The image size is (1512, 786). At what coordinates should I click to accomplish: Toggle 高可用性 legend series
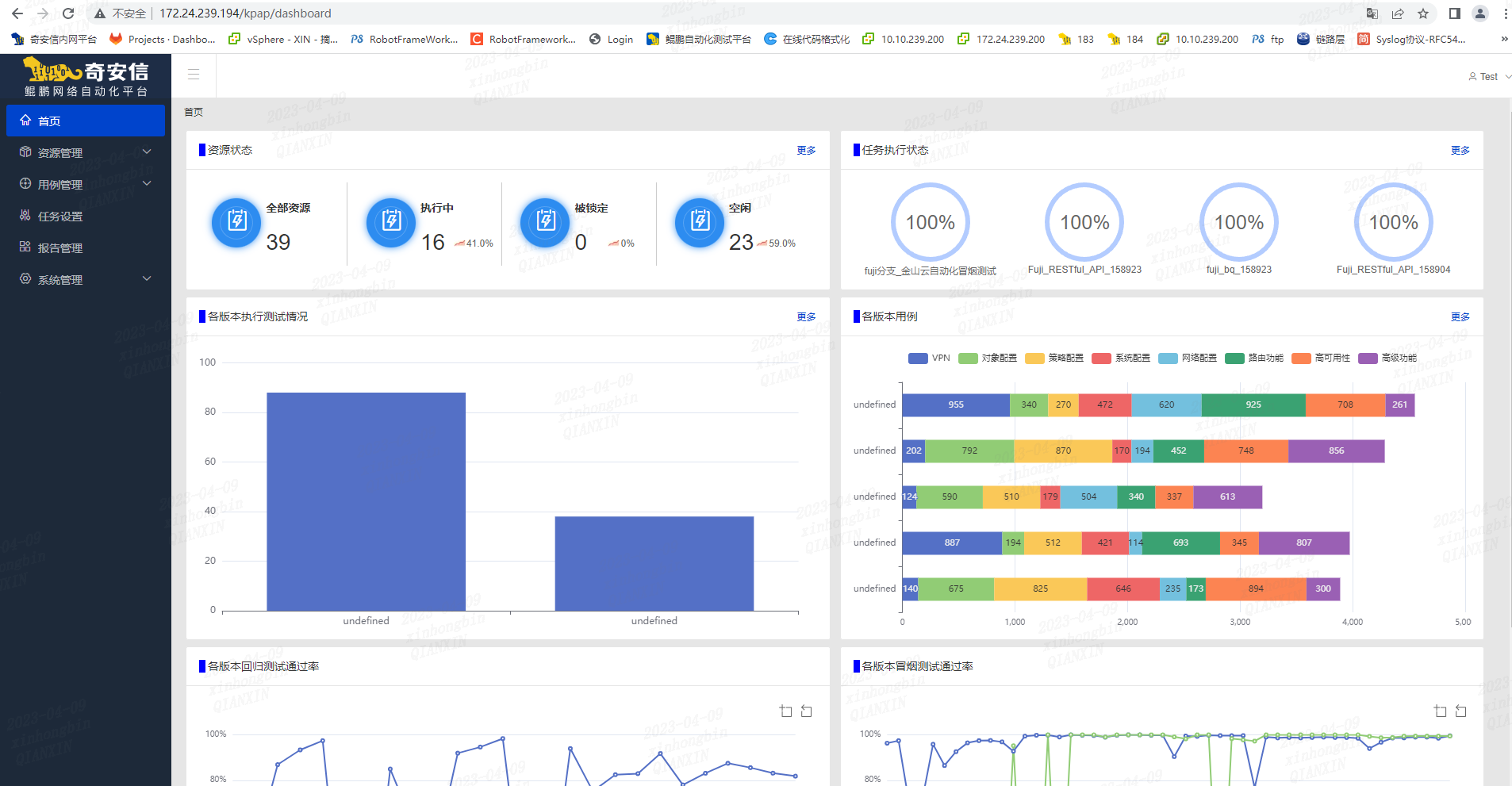pyautogui.click(x=1321, y=358)
